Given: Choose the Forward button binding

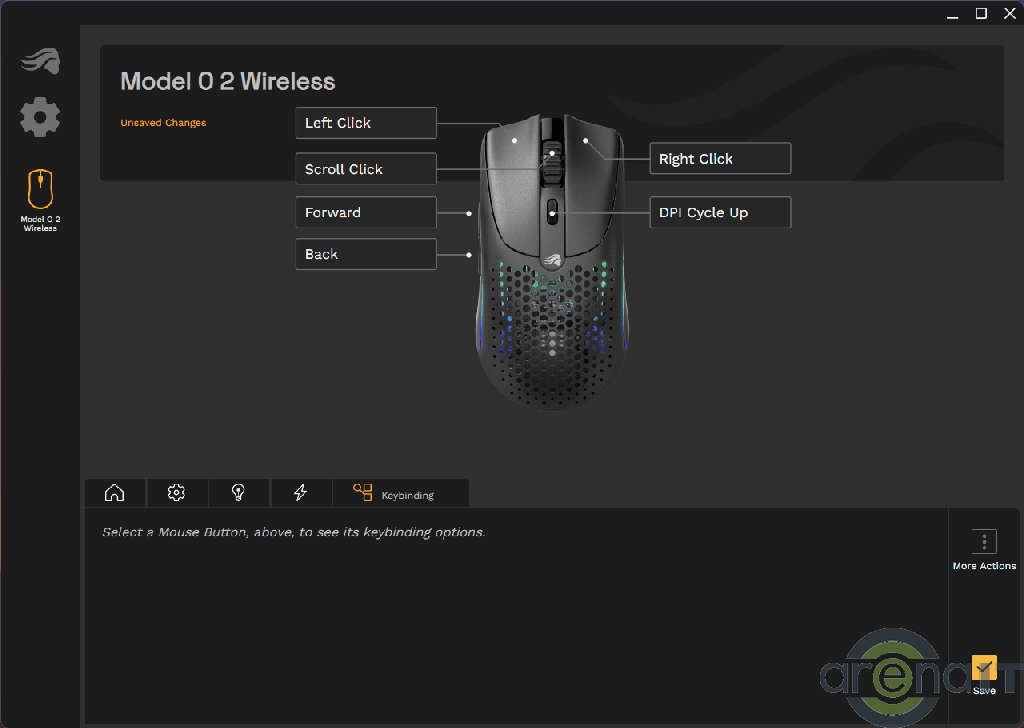Looking at the screenshot, I should [x=365, y=213].
